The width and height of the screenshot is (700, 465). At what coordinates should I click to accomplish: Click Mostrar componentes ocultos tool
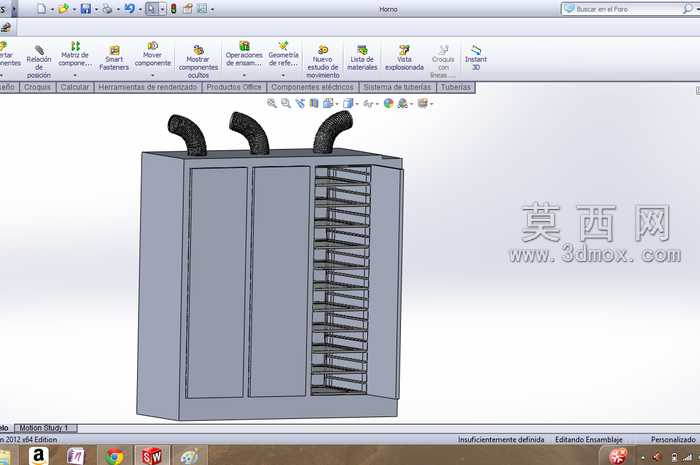pyautogui.click(x=198, y=62)
